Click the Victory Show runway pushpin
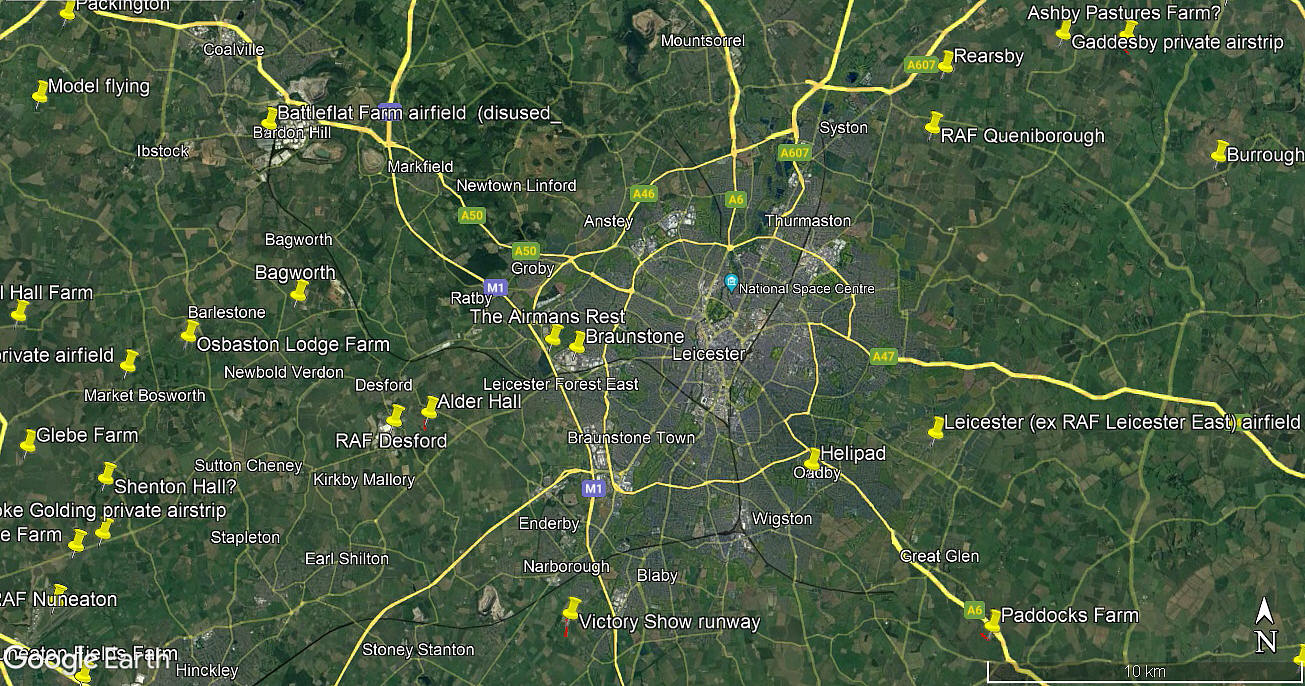This screenshot has width=1305, height=686. pyautogui.click(x=571, y=610)
